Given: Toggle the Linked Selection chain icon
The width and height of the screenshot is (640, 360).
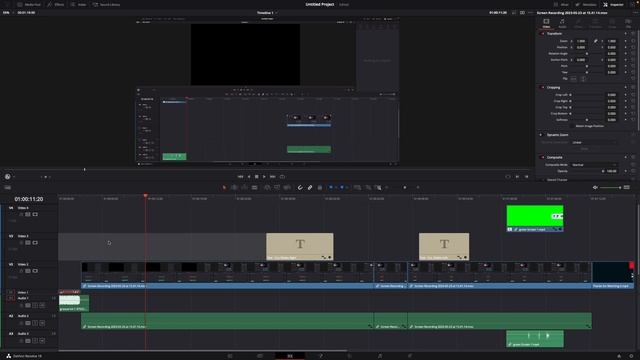Looking at the screenshot, I should click(310, 187).
